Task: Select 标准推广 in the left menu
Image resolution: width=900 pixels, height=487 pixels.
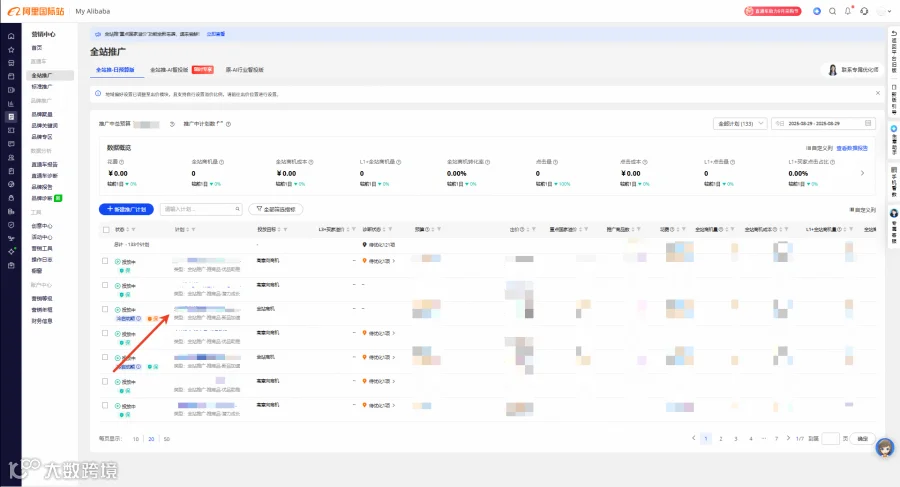Action: (x=41, y=87)
